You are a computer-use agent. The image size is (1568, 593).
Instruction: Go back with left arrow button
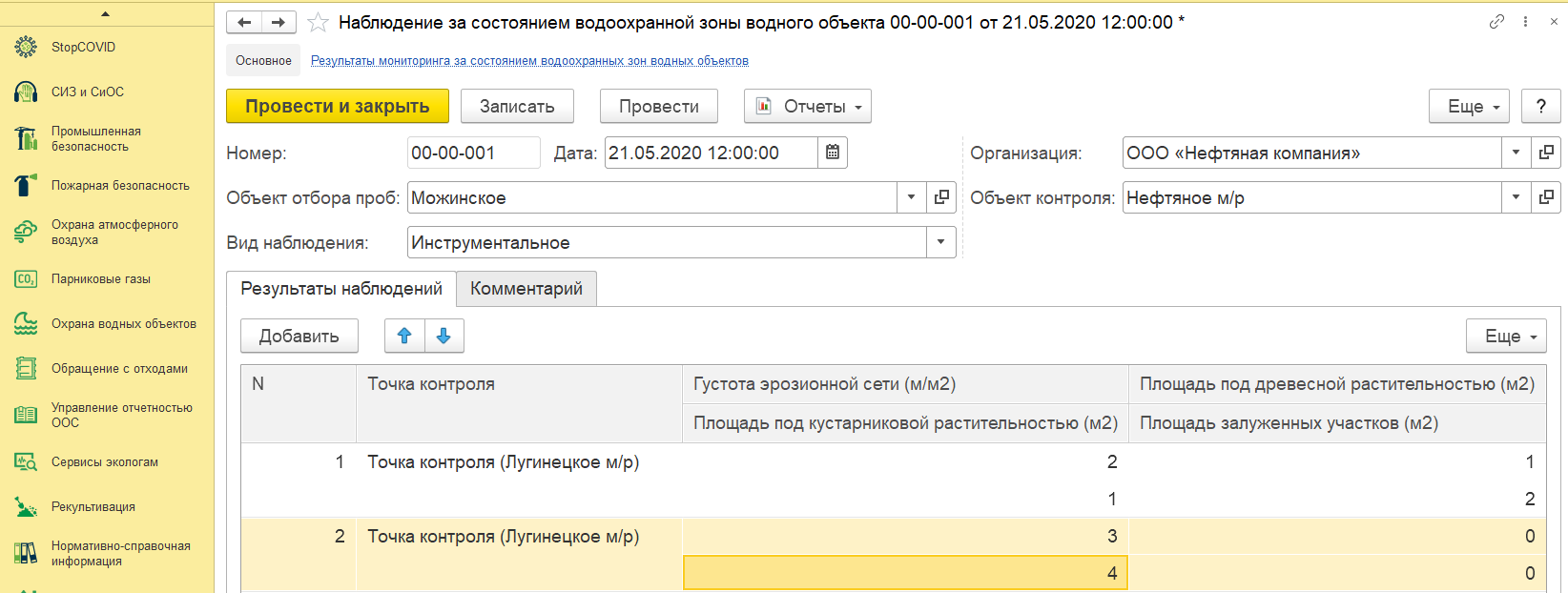click(244, 22)
